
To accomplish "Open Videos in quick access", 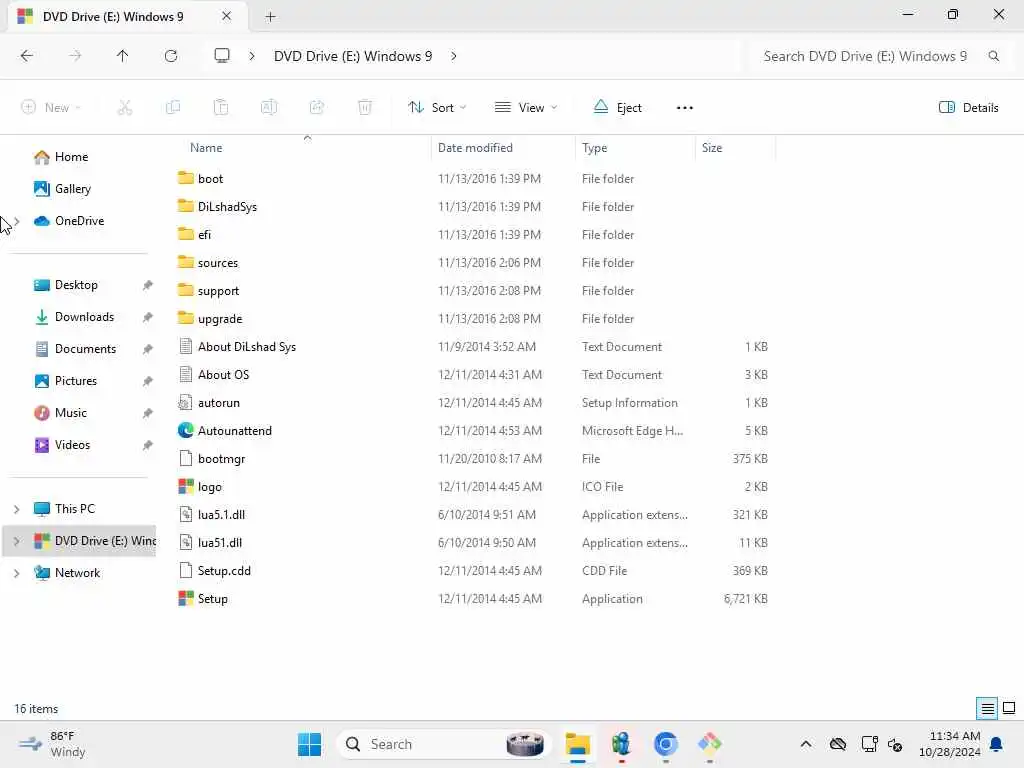I will [x=62, y=445].
